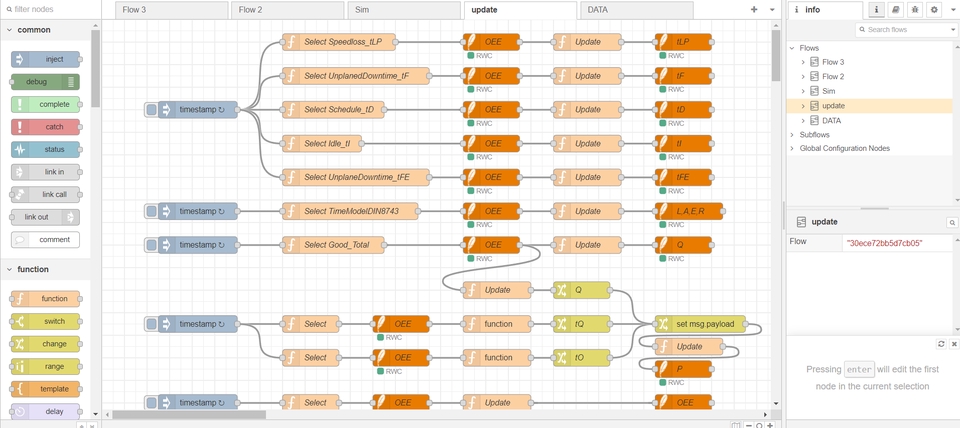Image resolution: width=960 pixels, height=428 pixels.
Task: Open the information sidebar icon button
Action: (x=877, y=10)
